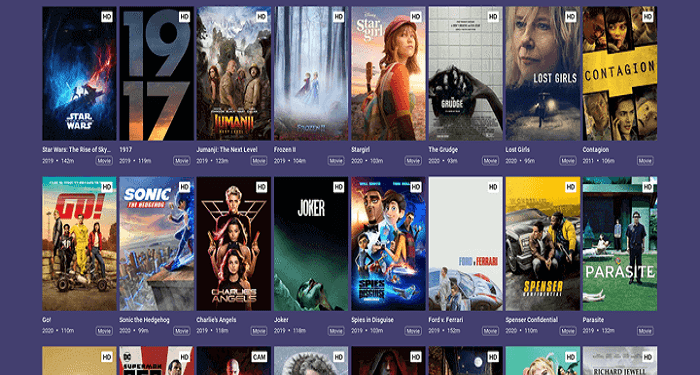Click 'The Grudge' title link

point(443,150)
